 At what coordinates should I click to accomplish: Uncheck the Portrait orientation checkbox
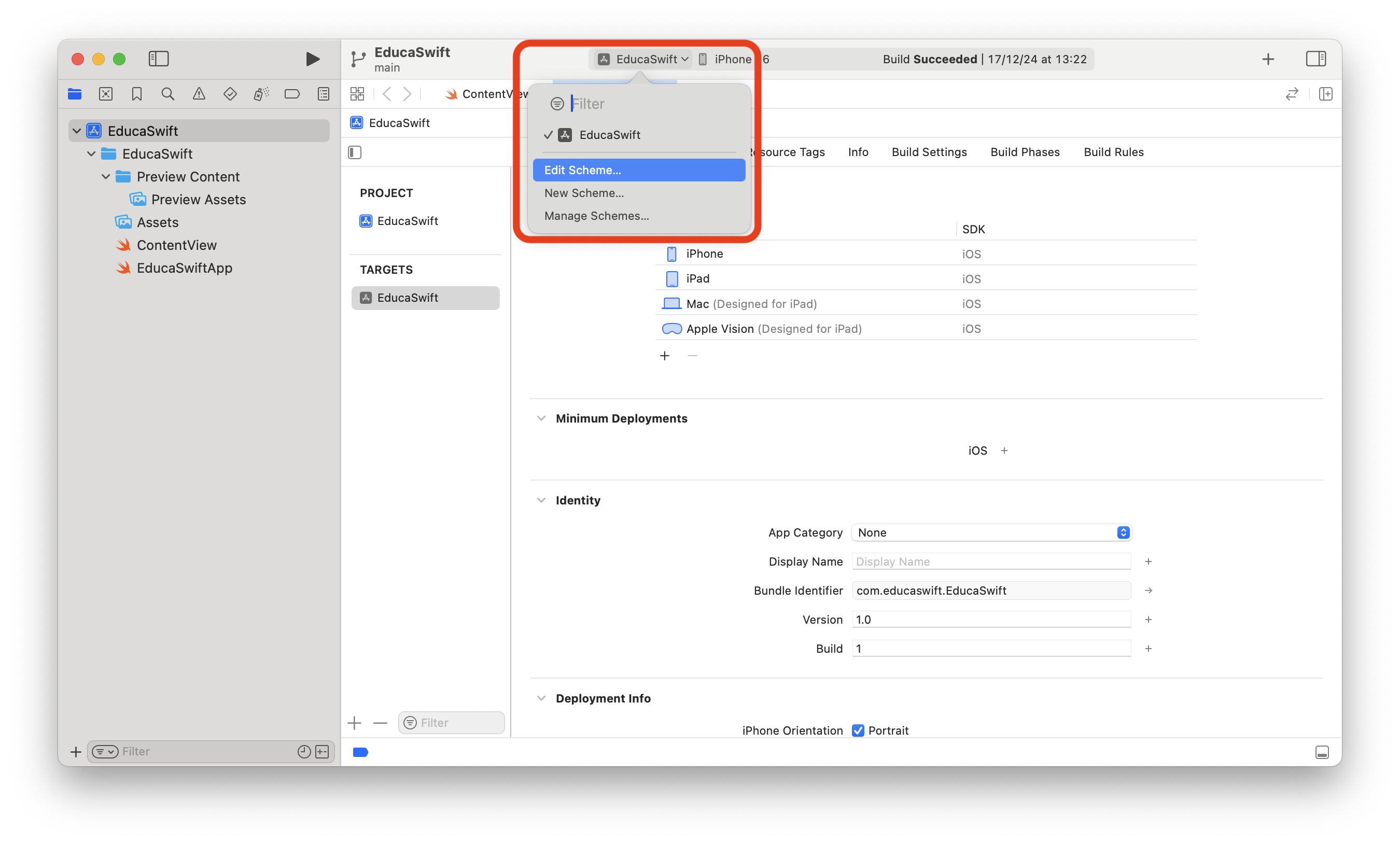point(858,730)
